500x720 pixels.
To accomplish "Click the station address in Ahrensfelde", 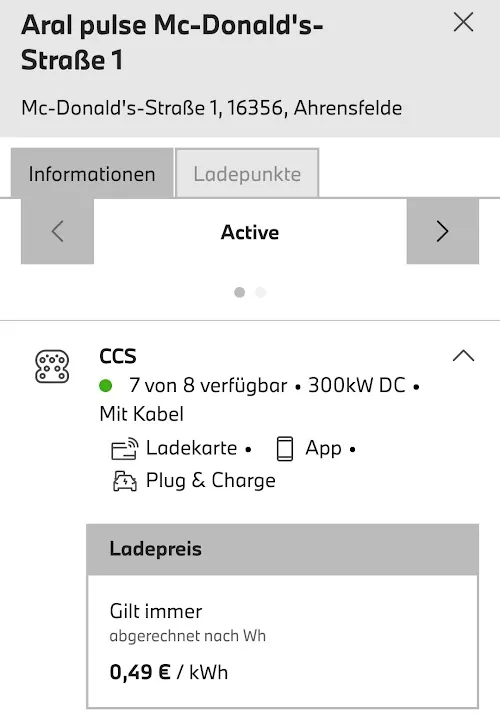I will tap(212, 108).
